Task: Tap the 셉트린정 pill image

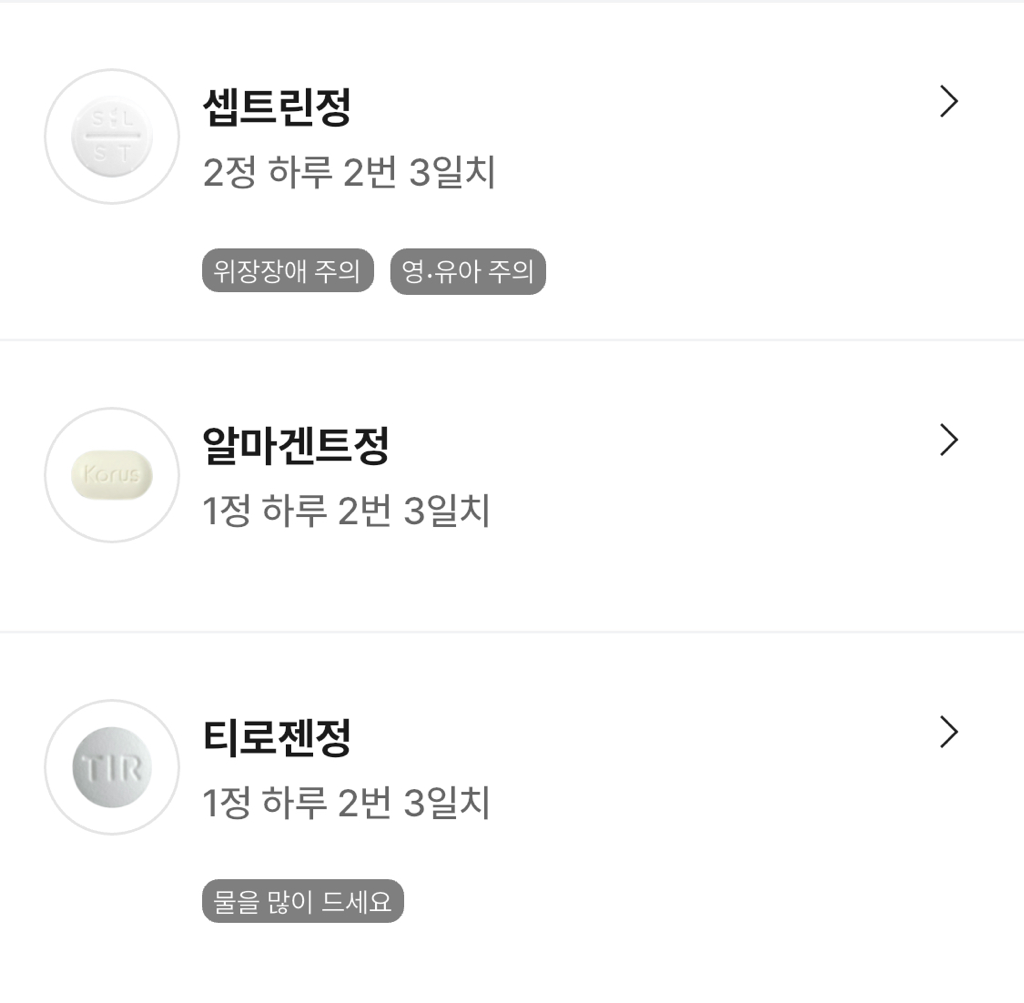Action: tap(112, 137)
